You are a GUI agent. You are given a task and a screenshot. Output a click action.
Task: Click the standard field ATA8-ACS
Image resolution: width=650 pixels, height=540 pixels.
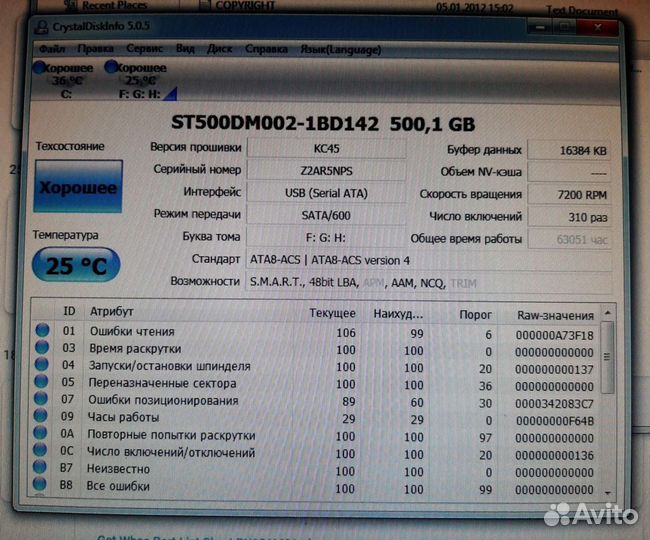(x=429, y=260)
